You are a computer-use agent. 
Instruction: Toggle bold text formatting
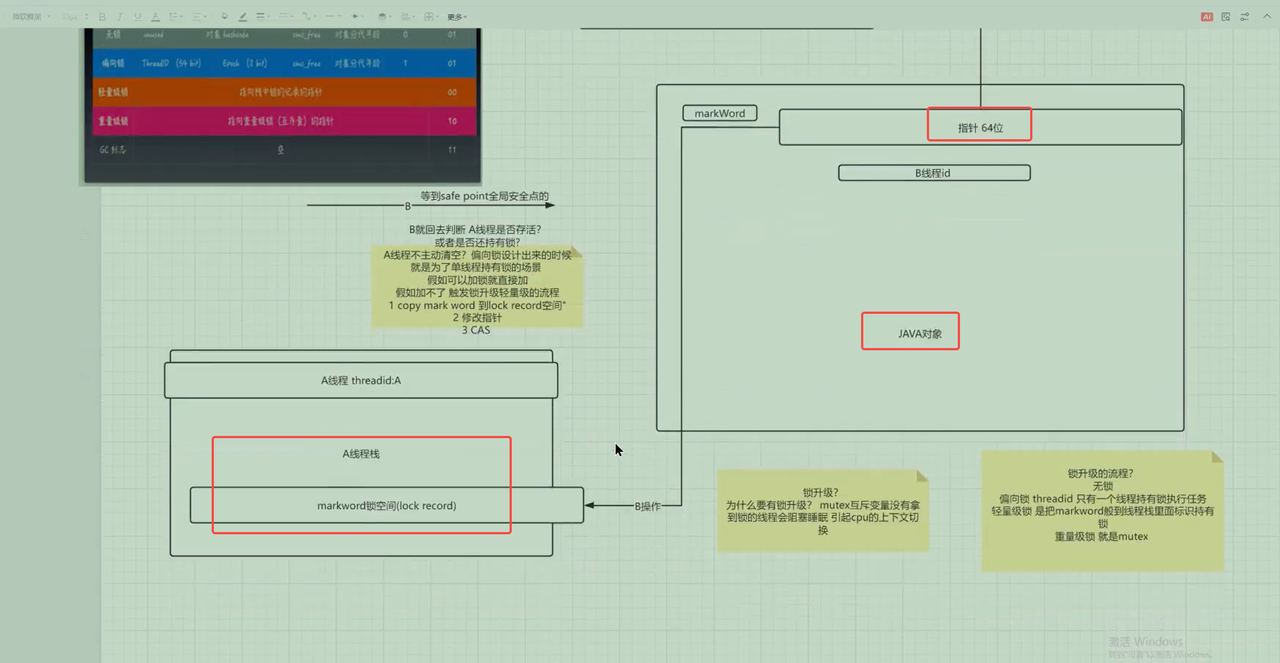102,17
